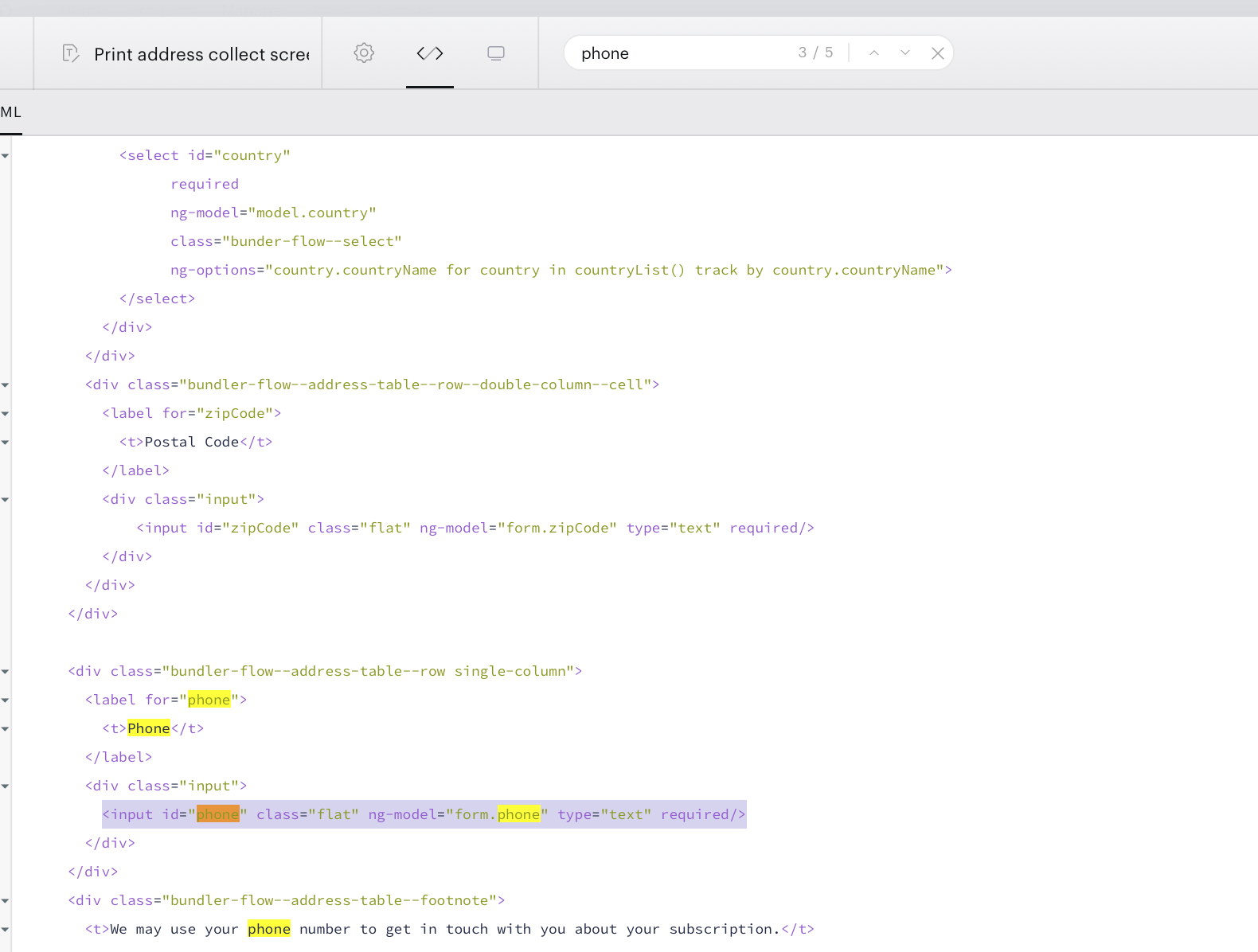
Task: Collapse the label for="zipCode" line
Action: pyautogui.click(x=6, y=414)
